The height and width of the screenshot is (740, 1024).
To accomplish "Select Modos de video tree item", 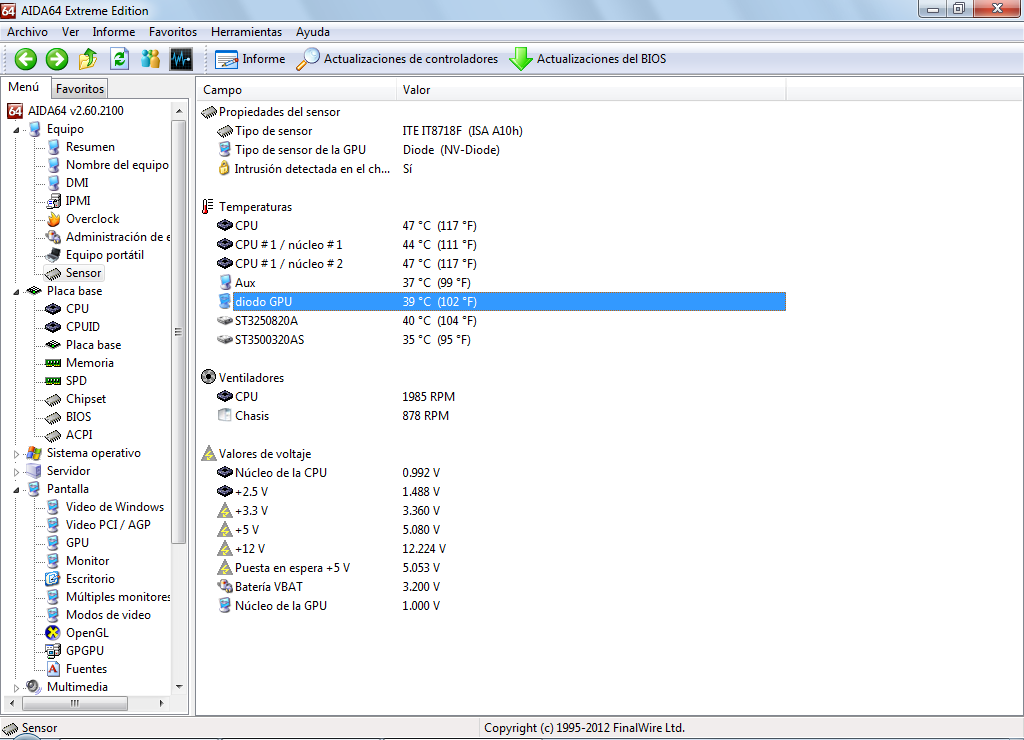I will (108, 615).
